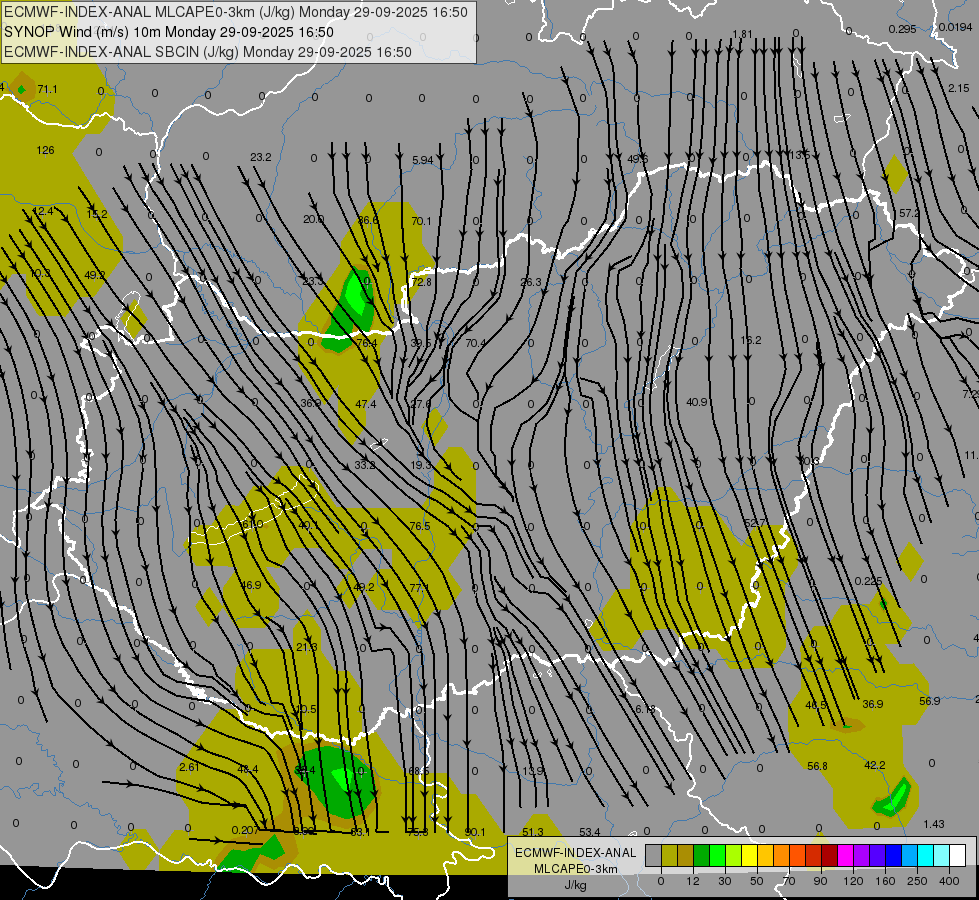Click the map value 2.61
Image resolution: width=979 pixels, height=900 pixels.
[189, 768]
